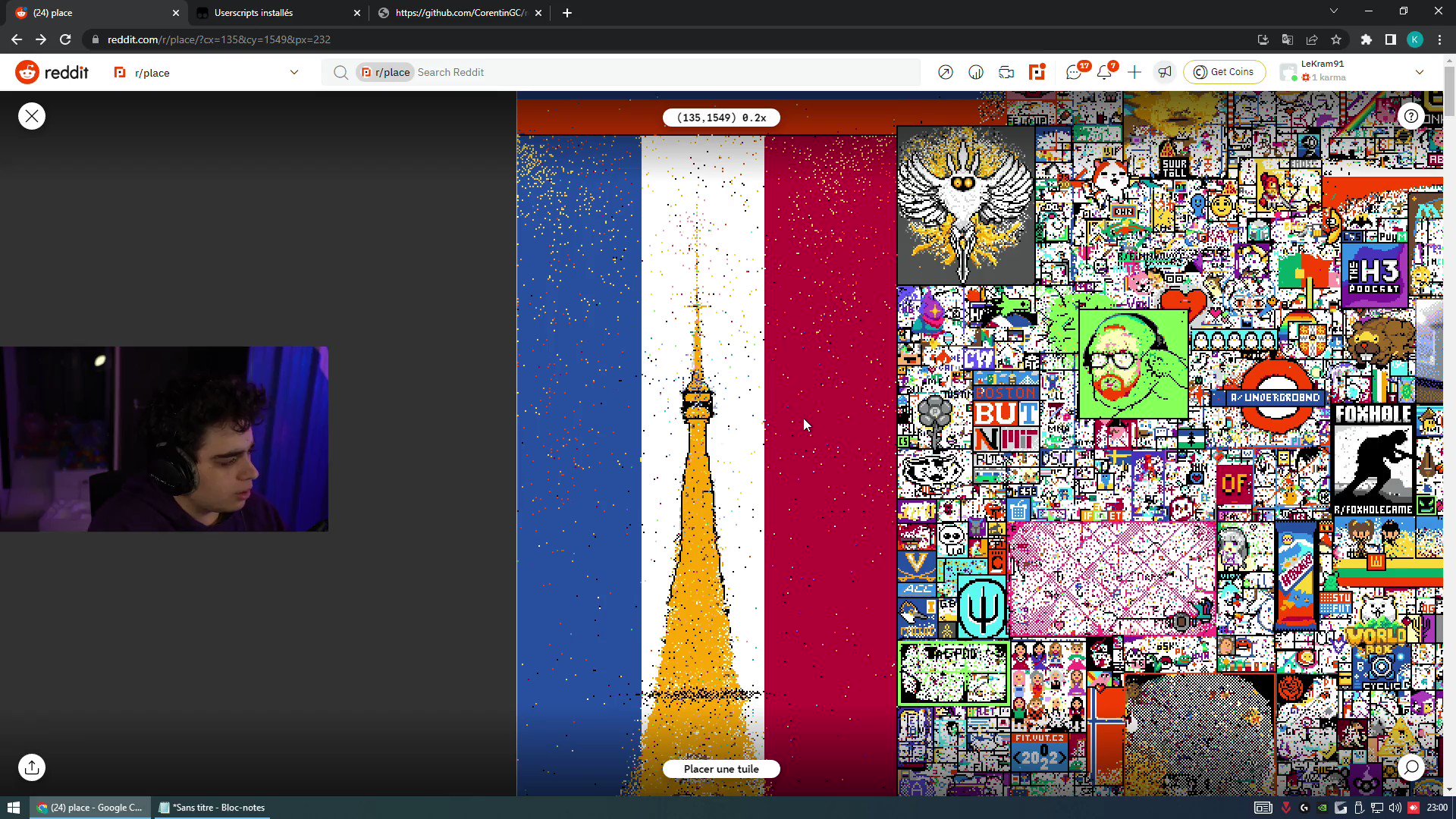The width and height of the screenshot is (1456, 819).
Task: Toggle the bookmark star in the address bar
Action: [1336, 39]
